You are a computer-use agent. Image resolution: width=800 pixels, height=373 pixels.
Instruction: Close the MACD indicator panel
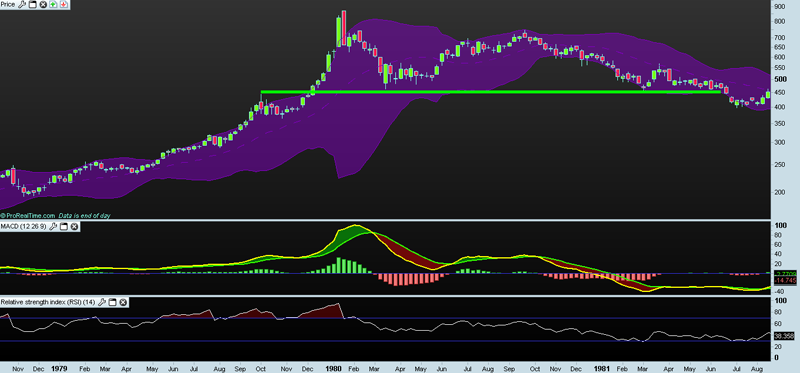pos(74,226)
